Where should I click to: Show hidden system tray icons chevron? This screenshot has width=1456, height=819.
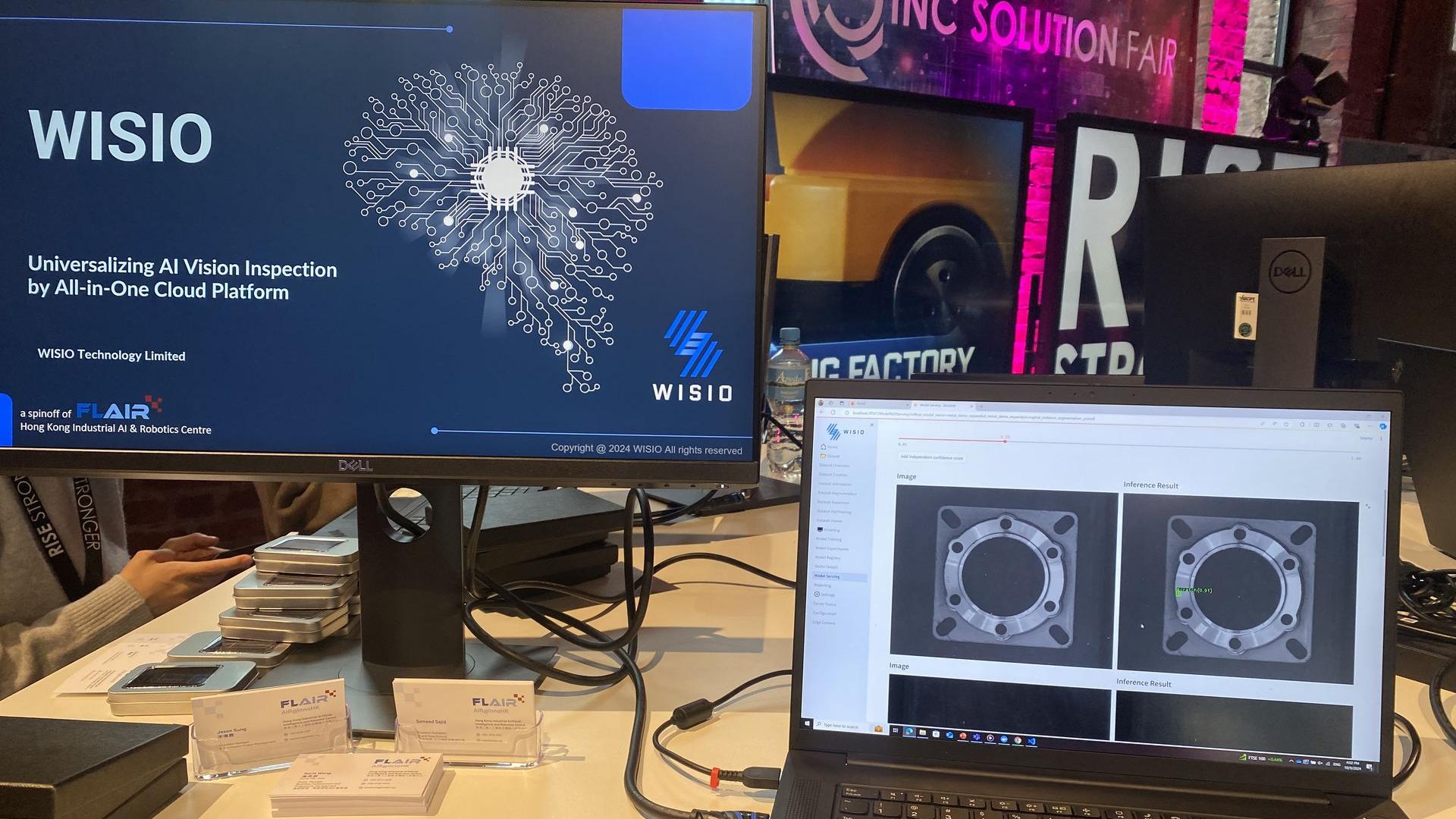tap(1291, 761)
